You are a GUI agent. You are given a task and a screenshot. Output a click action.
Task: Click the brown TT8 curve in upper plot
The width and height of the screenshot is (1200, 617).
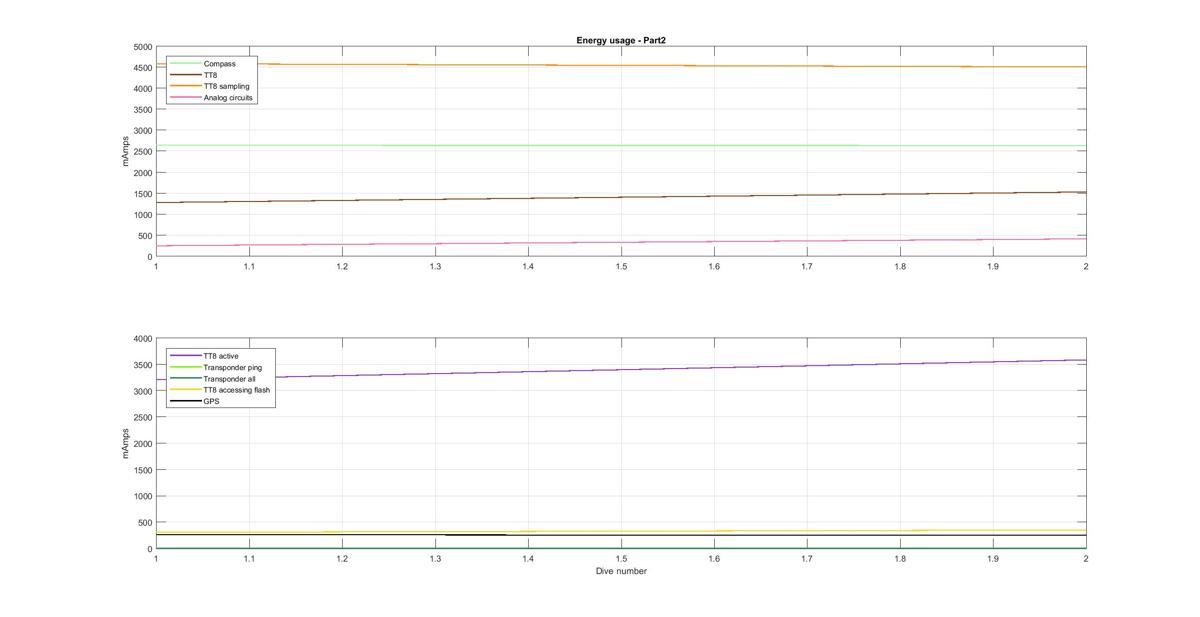[x=621, y=197]
